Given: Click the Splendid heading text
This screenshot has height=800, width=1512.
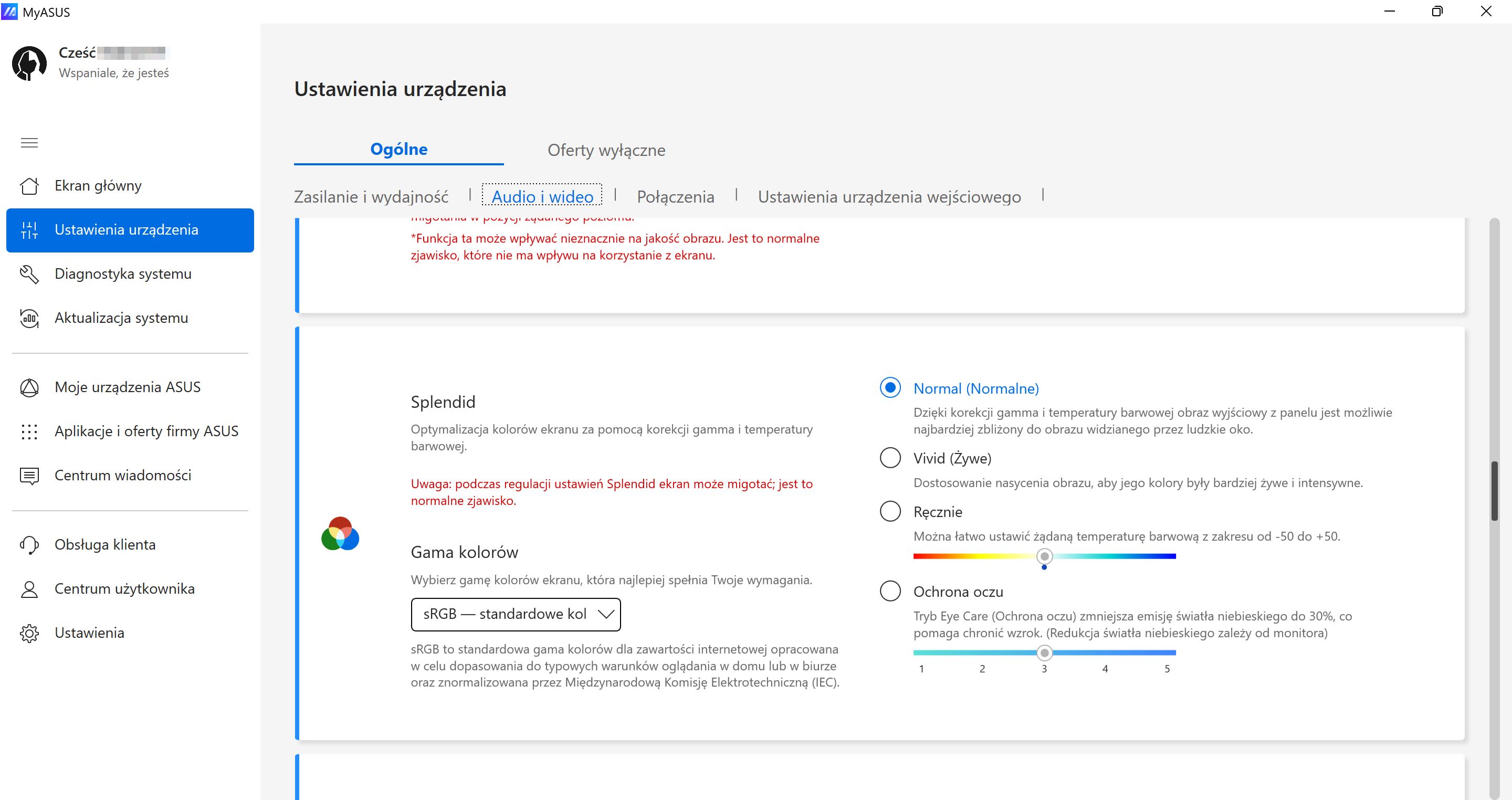Looking at the screenshot, I should pos(443,402).
